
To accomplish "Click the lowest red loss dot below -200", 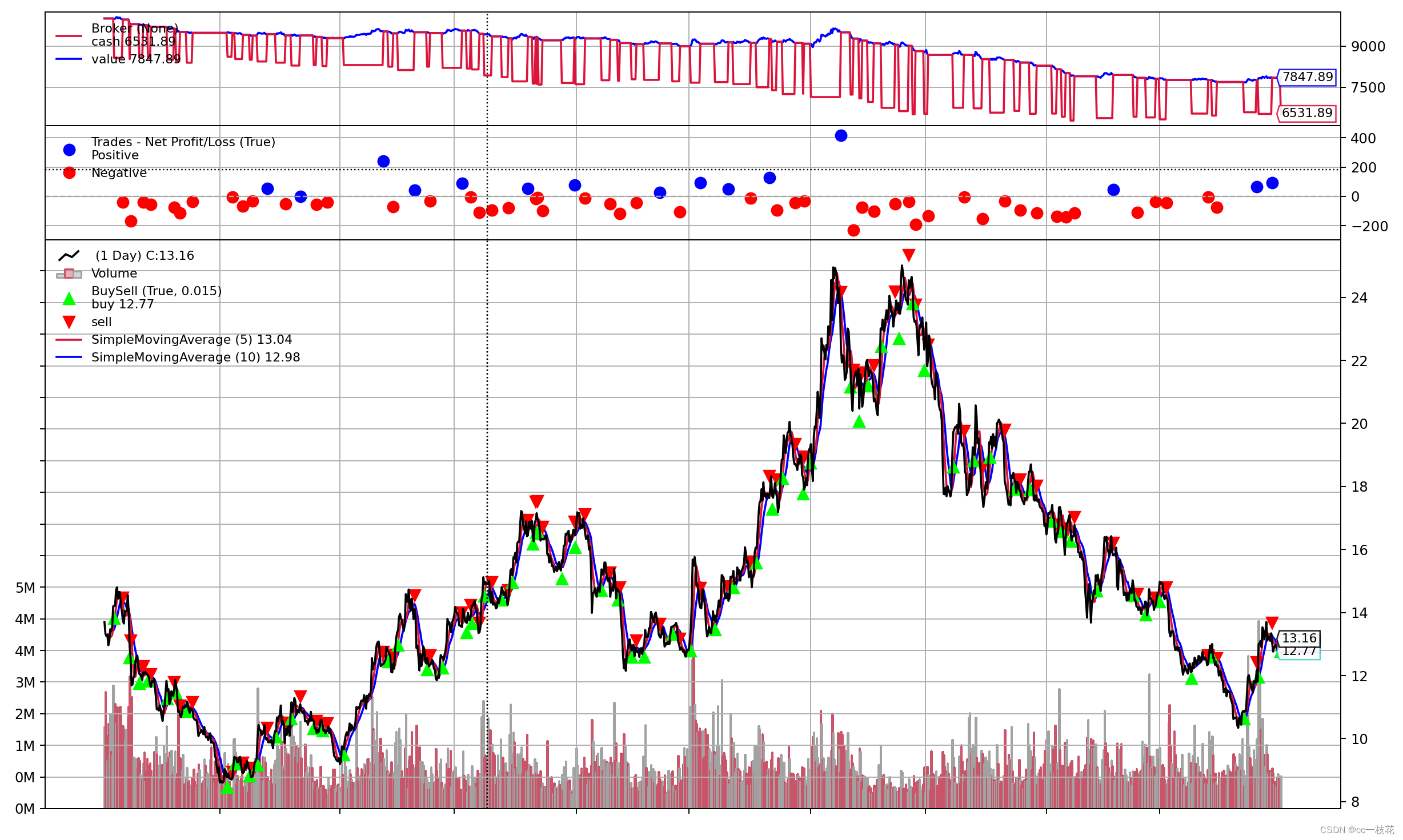I will (x=853, y=230).
